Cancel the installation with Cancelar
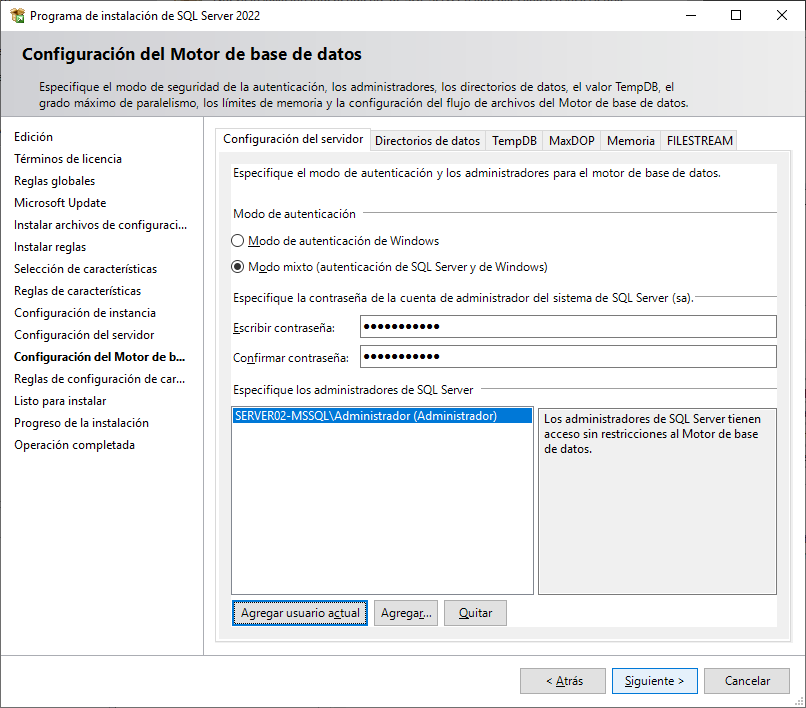Image resolution: width=806 pixels, height=708 pixels. coord(747,681)
